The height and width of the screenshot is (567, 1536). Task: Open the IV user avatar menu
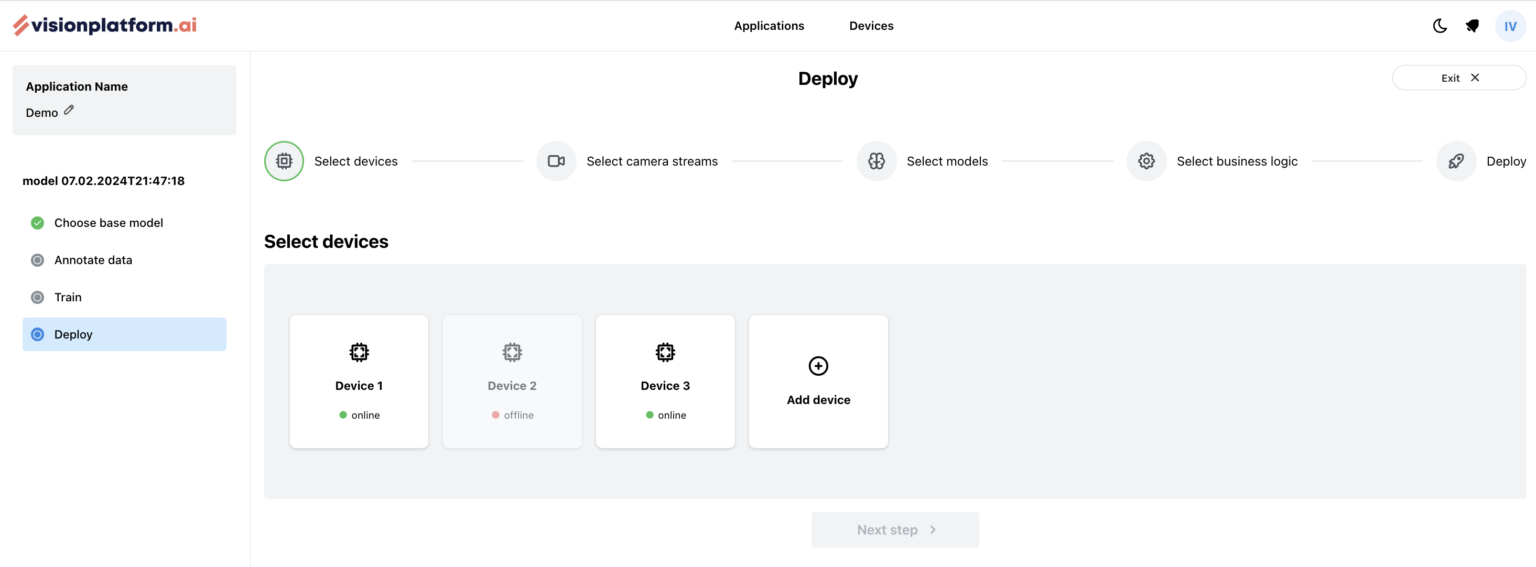[x=1510, y=26]
